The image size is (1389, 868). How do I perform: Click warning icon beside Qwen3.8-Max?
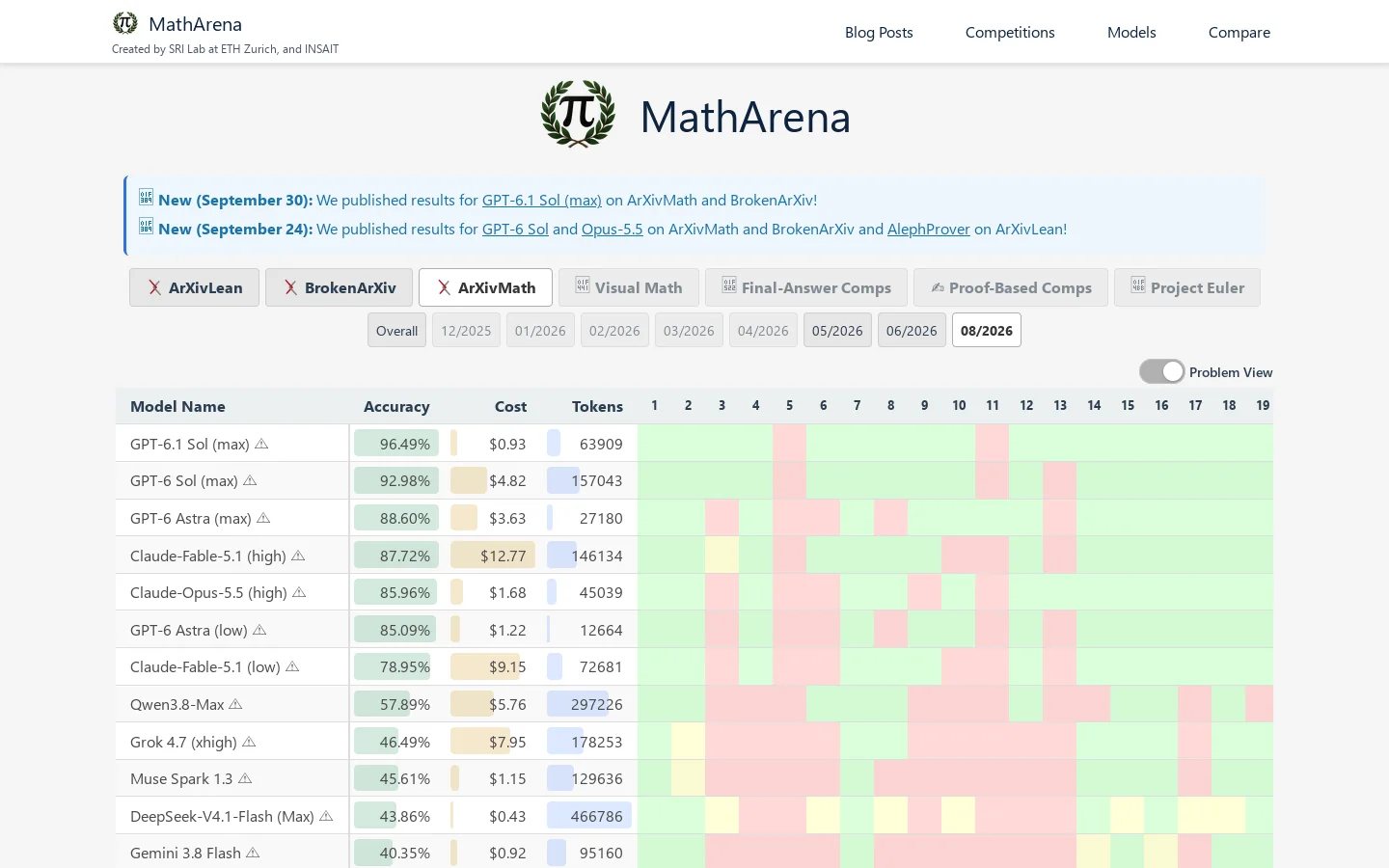pyautogui.click(x=235, y=704)
